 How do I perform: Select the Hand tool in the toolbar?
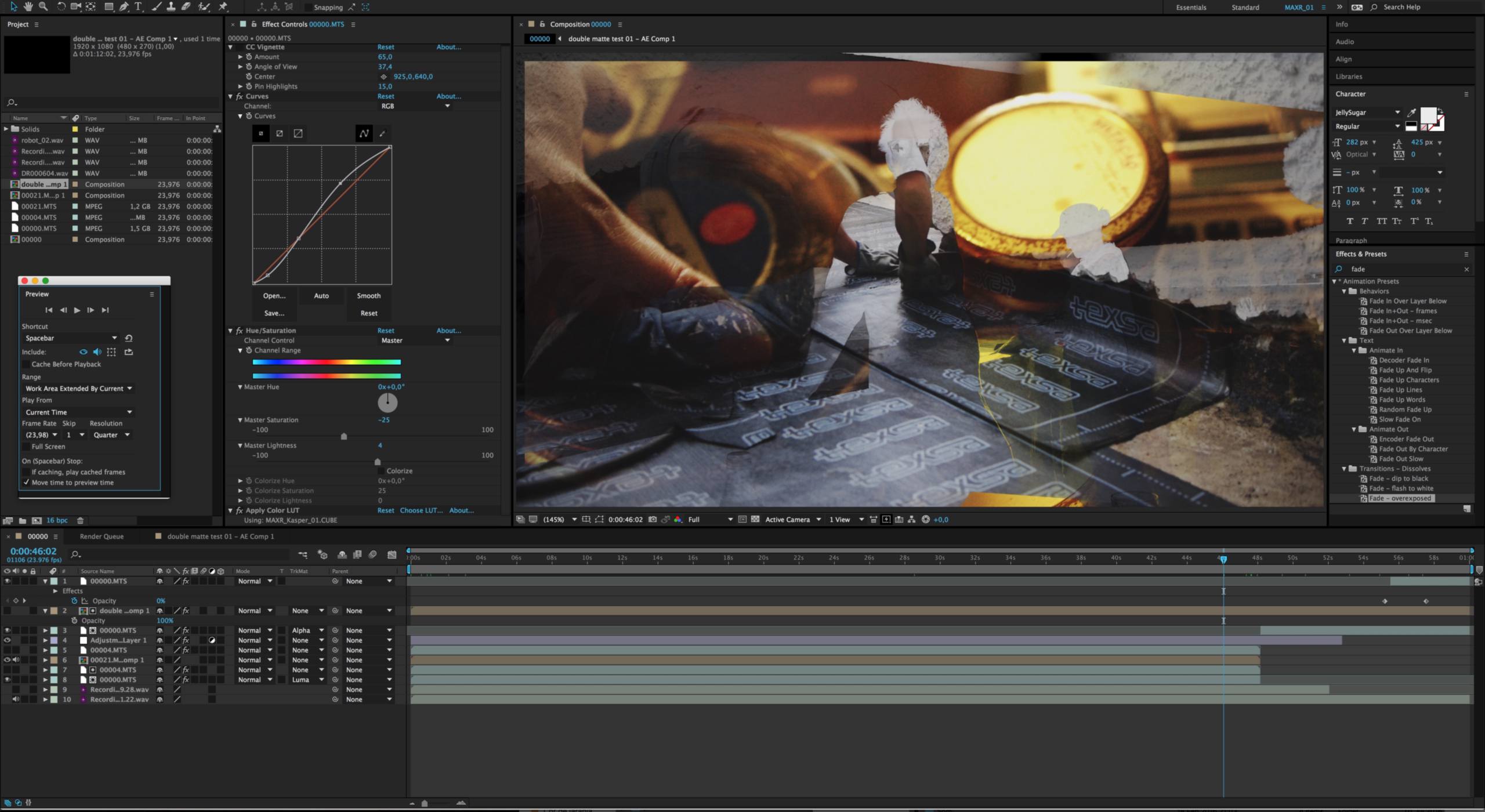pos(27,6)
